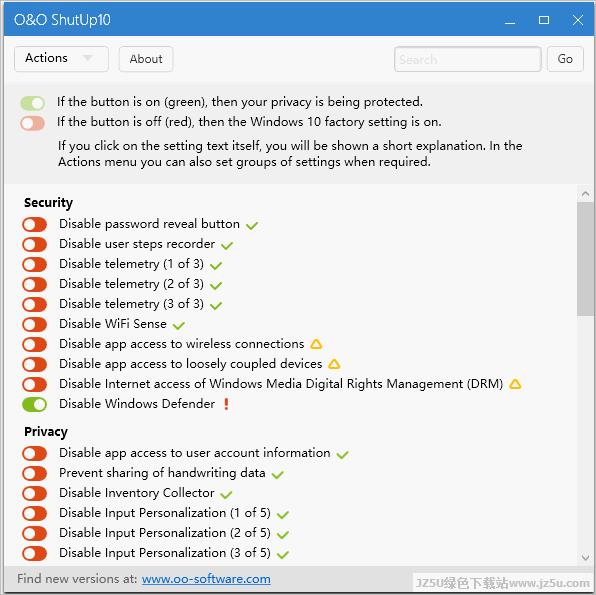Click the yellow warning triangle next to wireless connections
Viewport: 596px width, 595px height.
pos(316,344)
